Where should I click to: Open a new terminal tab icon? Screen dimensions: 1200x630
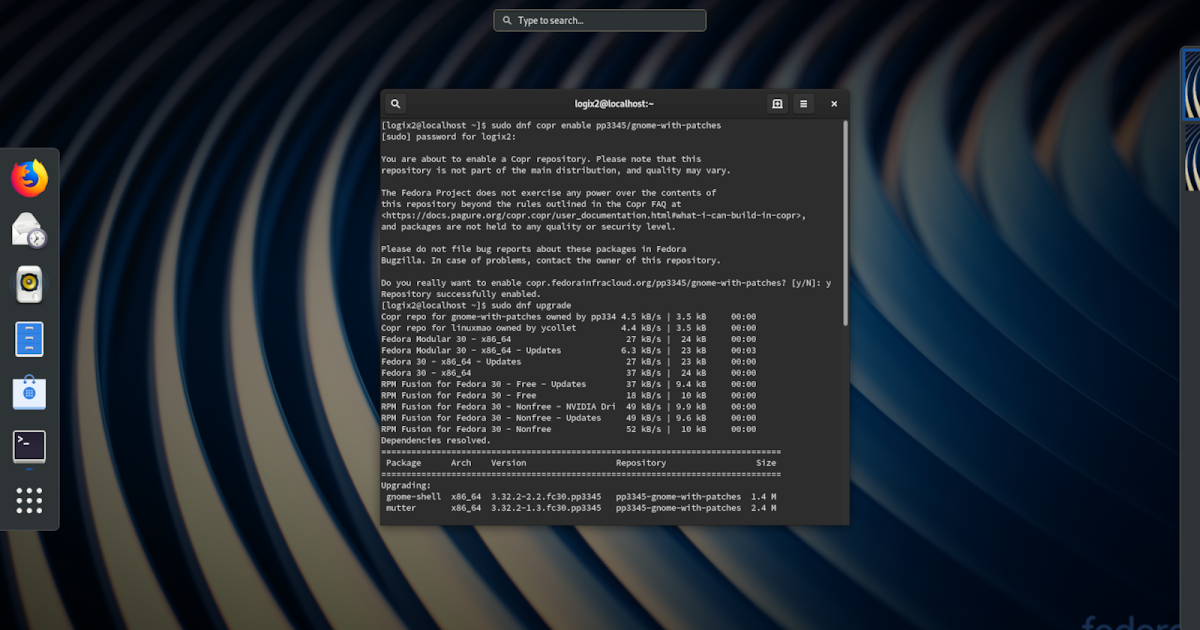click(x=777, y=103)
